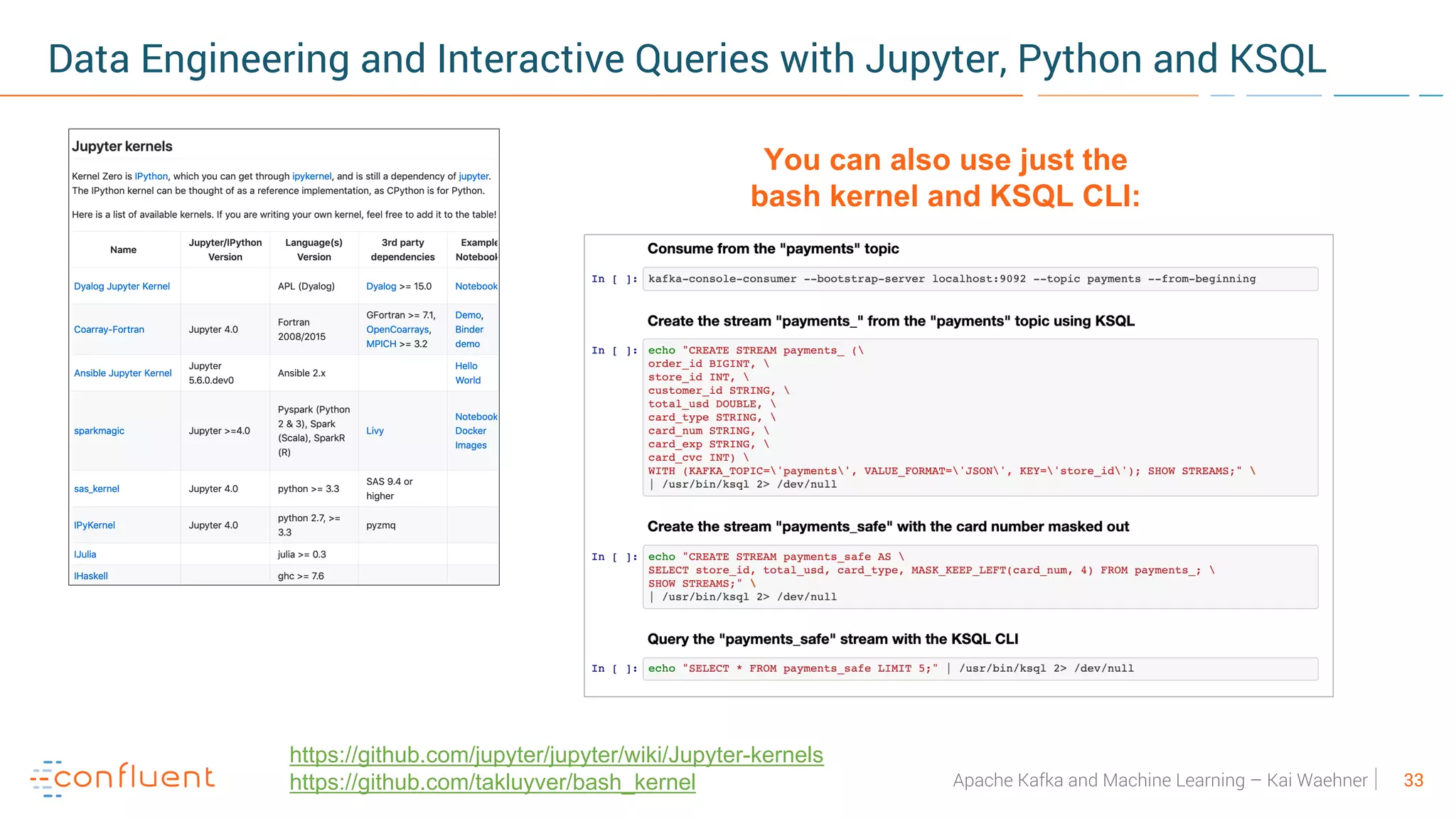Click the 'Create the stream "payments_"' heading

(x=891, y=321)
